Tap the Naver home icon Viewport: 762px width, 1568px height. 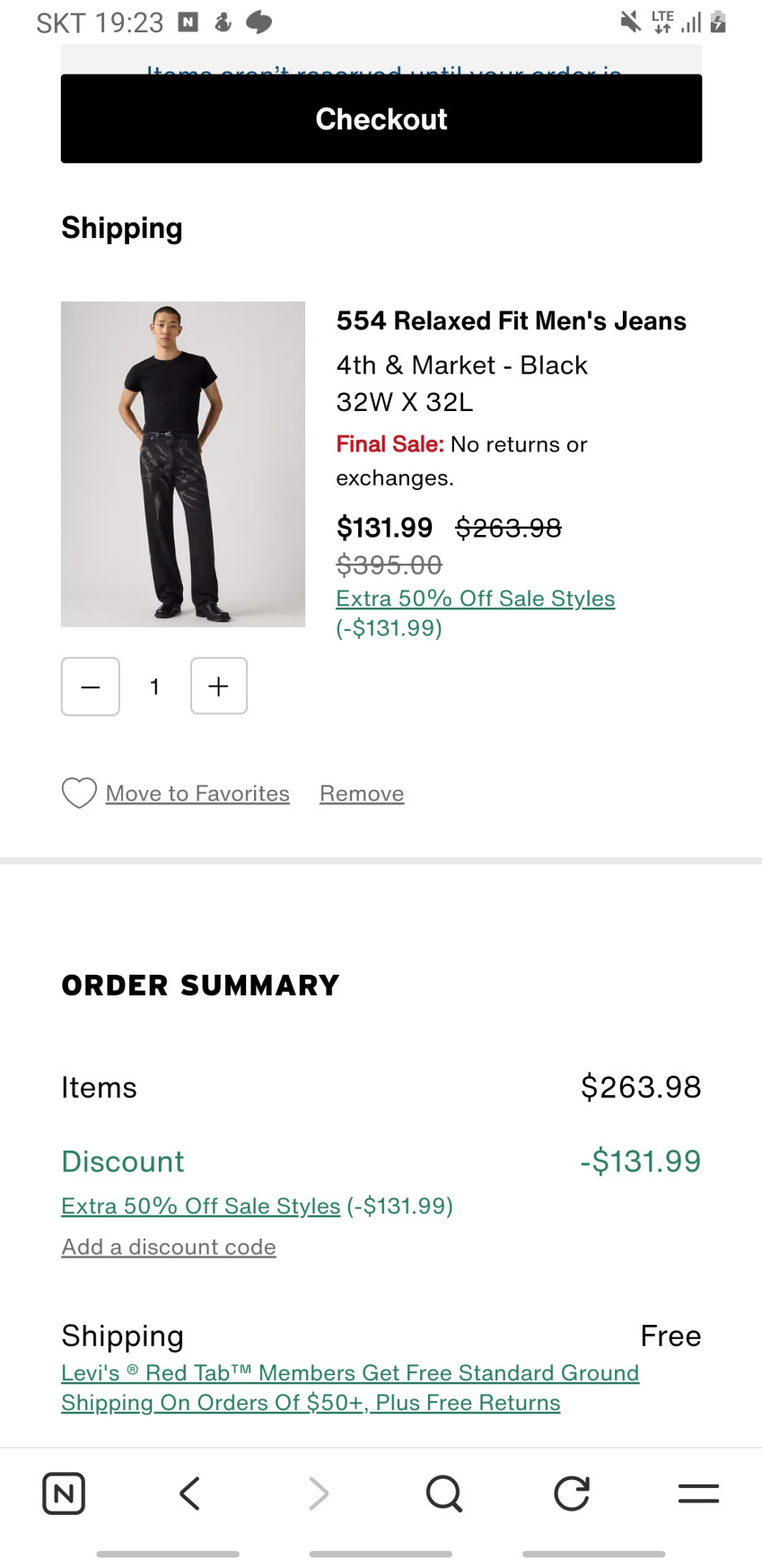click(x=64, y=1494)
